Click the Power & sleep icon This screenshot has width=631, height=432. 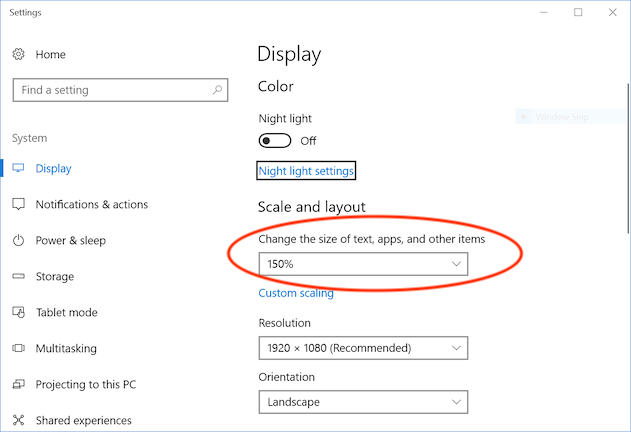[18, 241]
